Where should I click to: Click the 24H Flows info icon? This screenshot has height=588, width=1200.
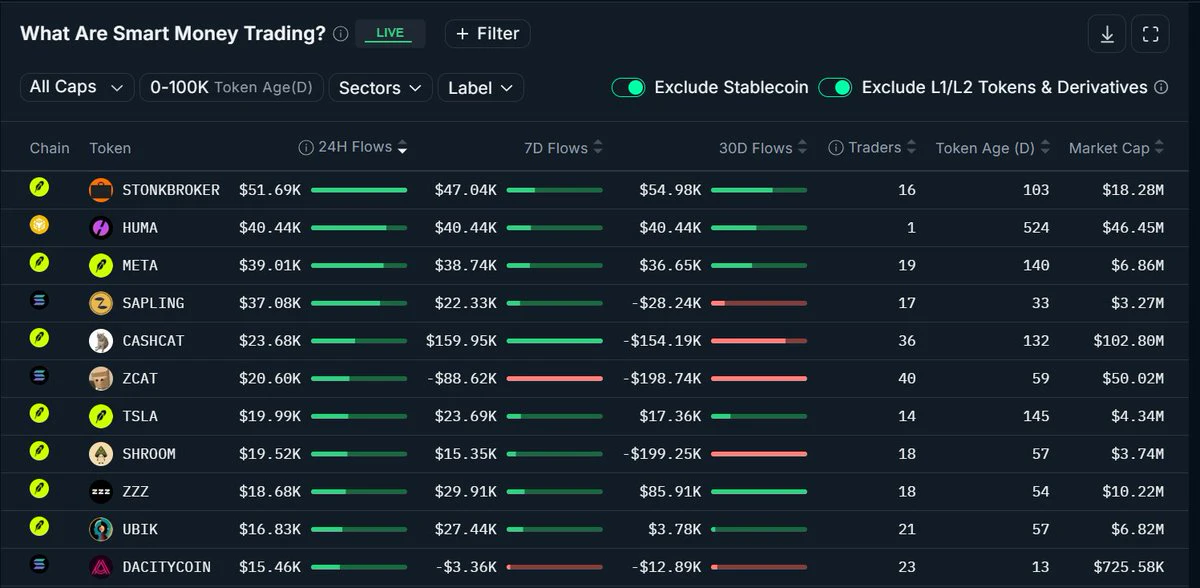tap(306, 148)
